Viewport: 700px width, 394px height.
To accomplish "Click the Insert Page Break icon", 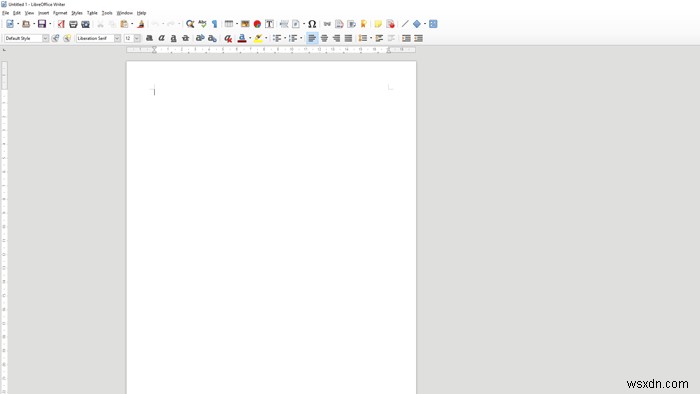I will tap(284, 24).
